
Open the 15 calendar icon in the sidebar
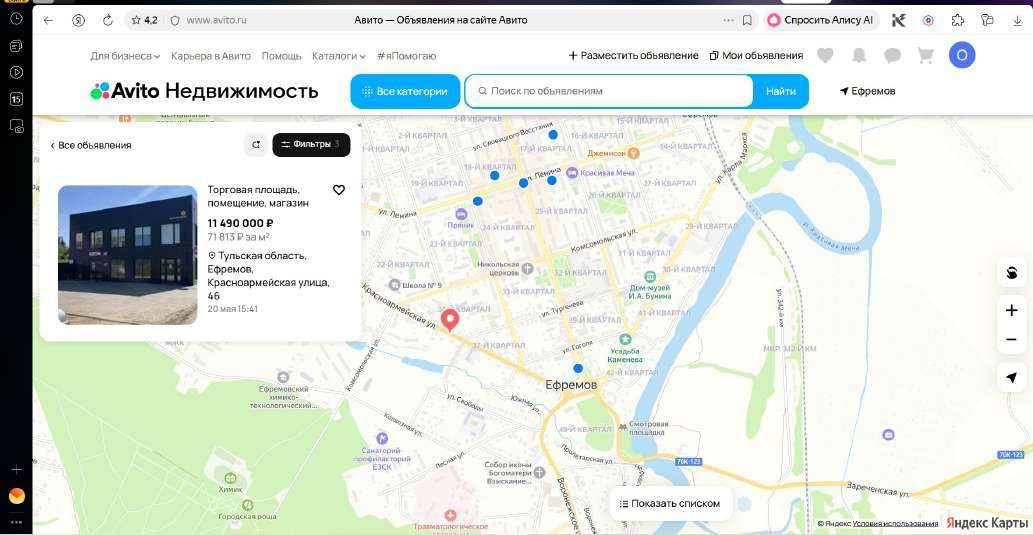[x=16, y=99]
